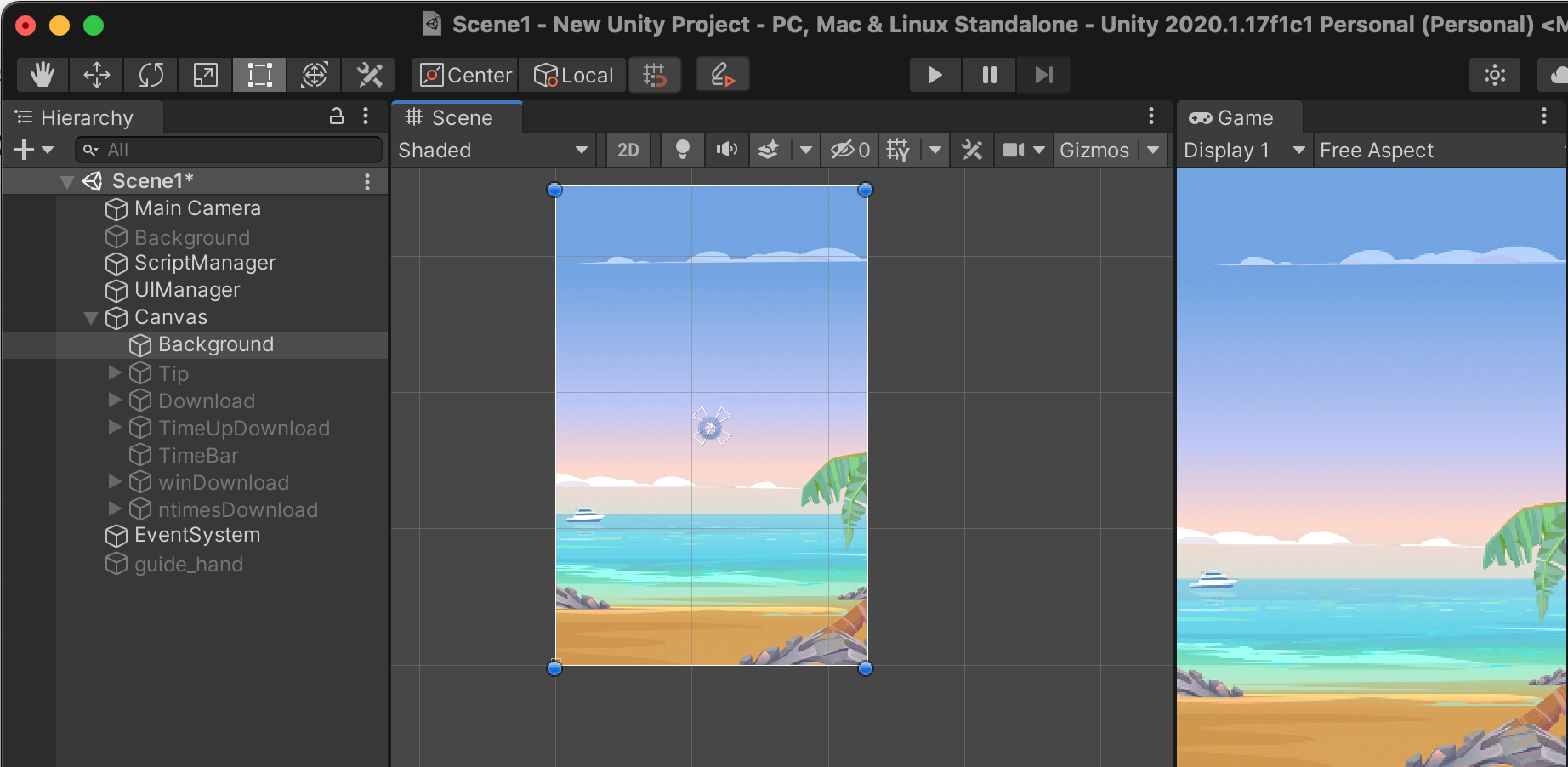Toggle the 2D view mode
This screenshot has width=1568, height=767.
[x=628, y=150]
